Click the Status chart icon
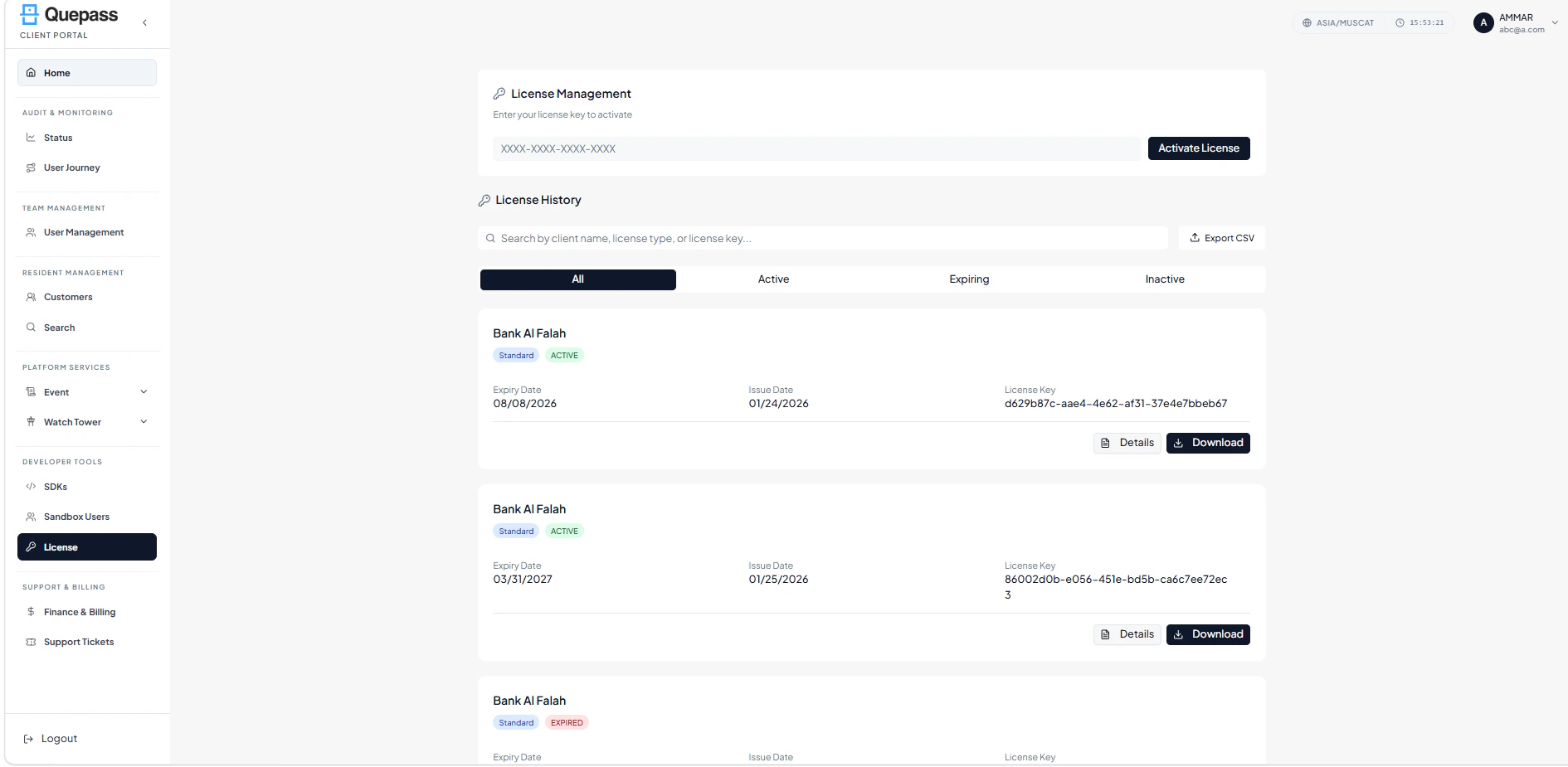 pyautogui.click(x=31, y=138)
